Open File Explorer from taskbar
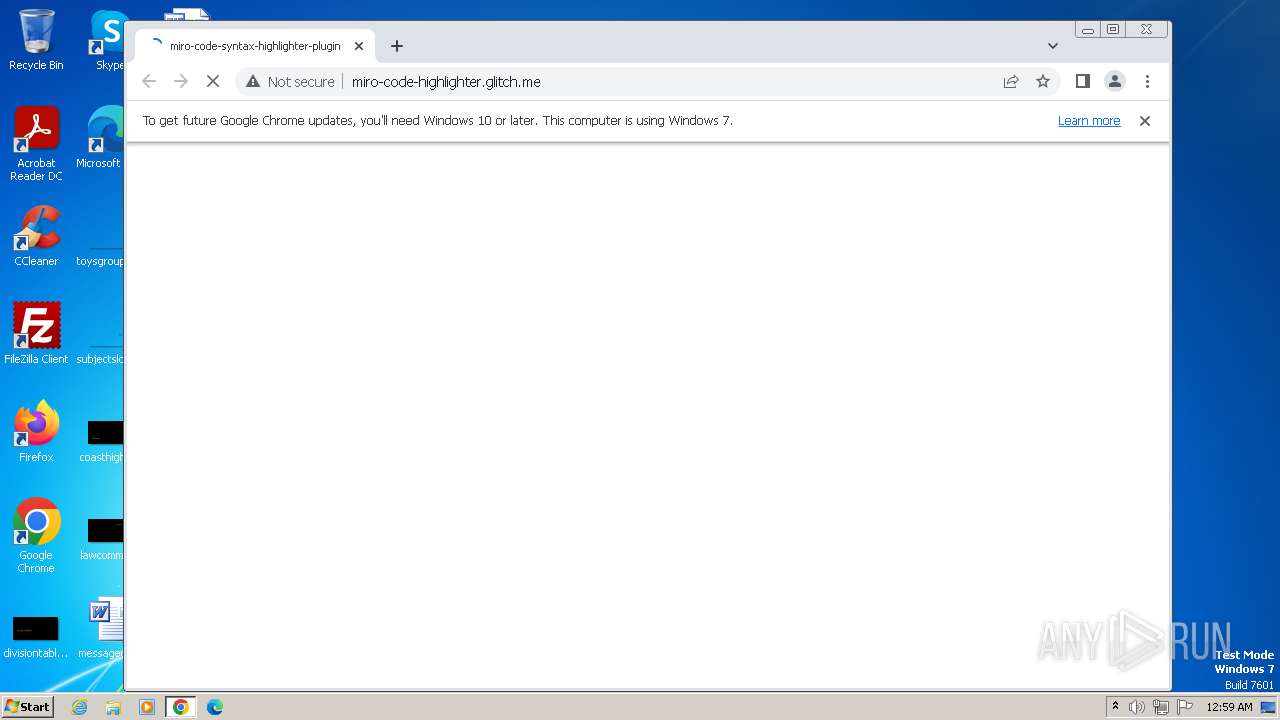This screenshot has height=720, width=1280. [x=113, y=707]
